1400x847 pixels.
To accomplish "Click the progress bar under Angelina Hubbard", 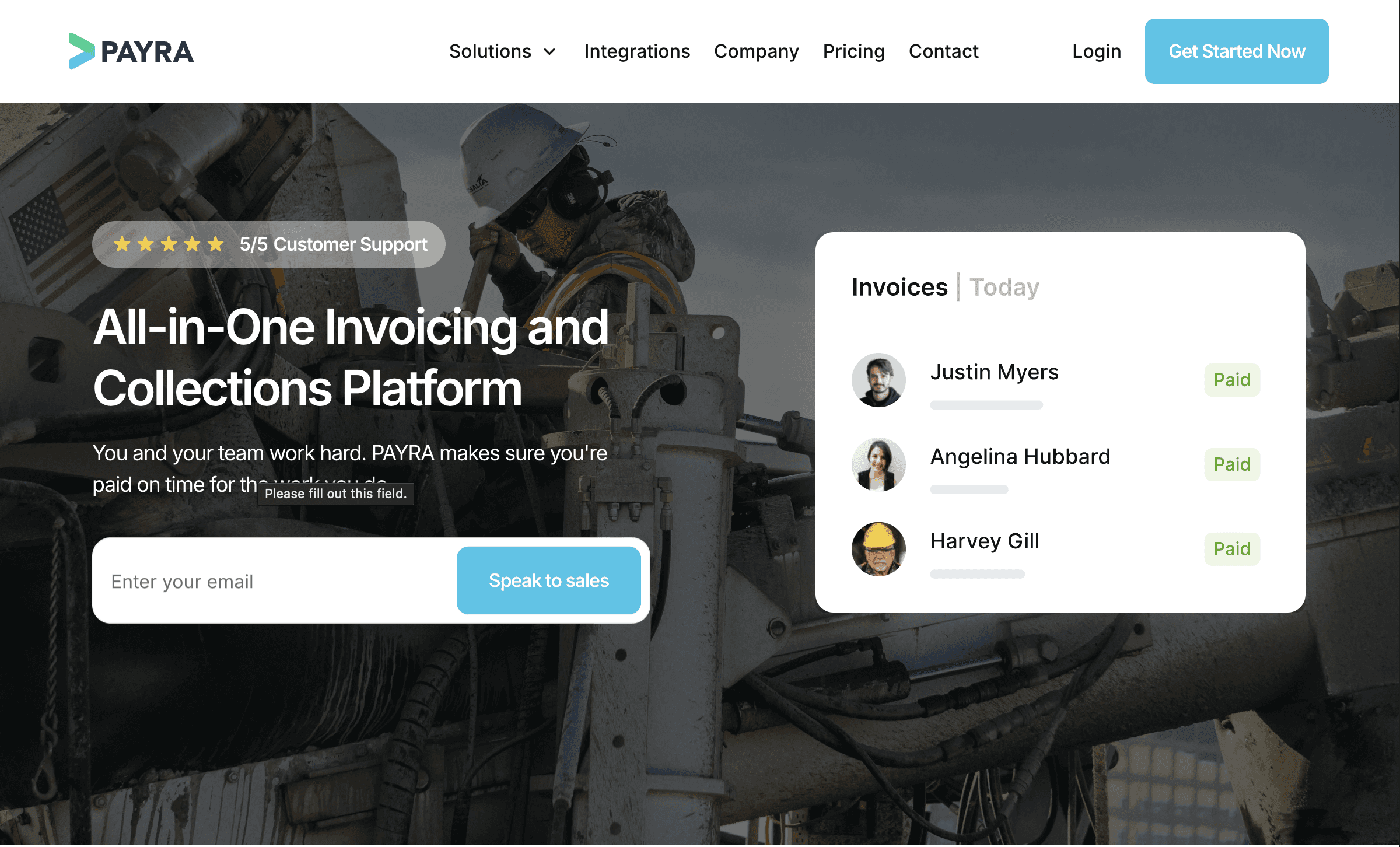I will click(x=970, y=491).
